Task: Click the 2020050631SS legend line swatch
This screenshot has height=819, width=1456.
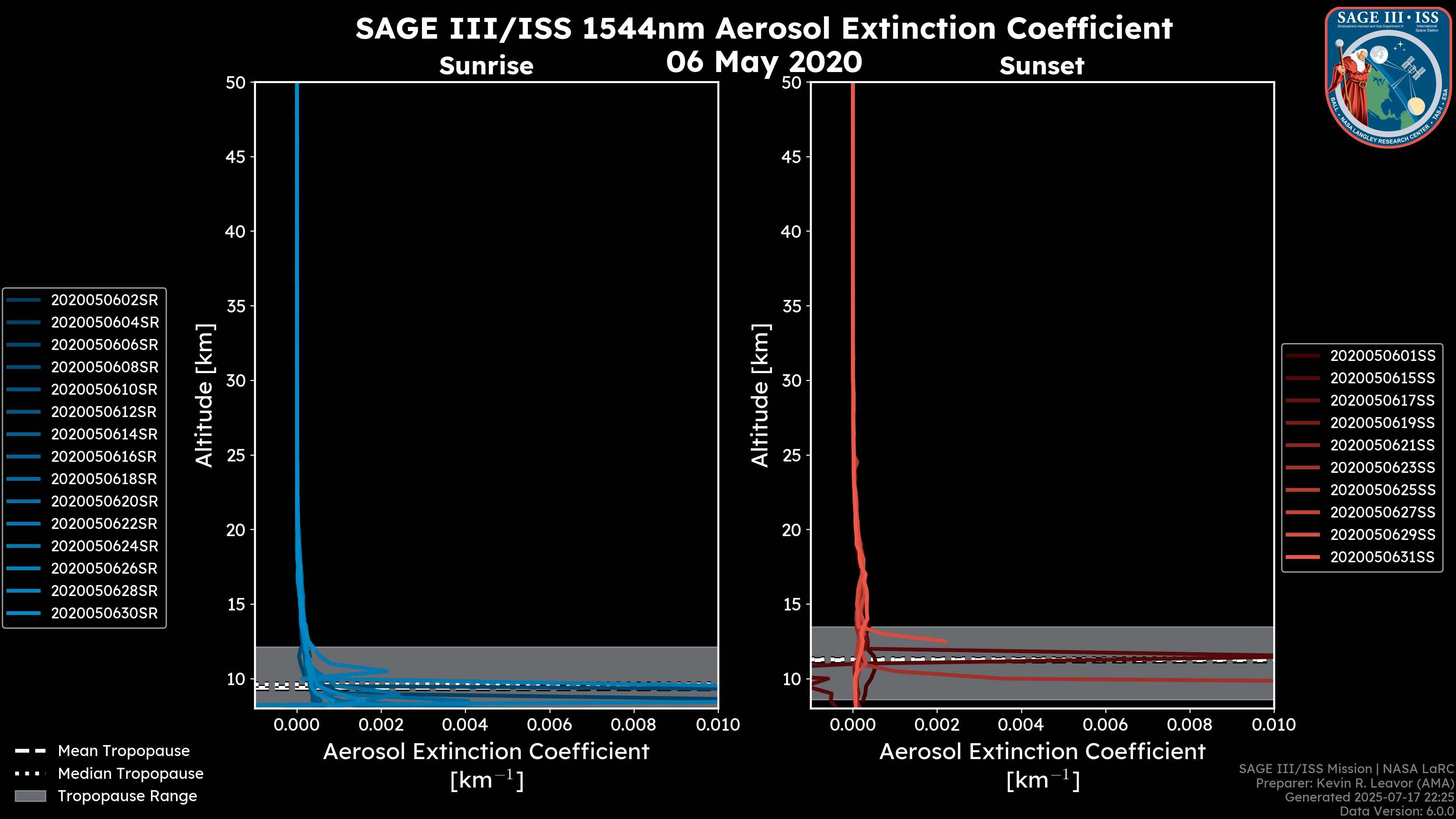Action: click(x=1302, y=557)
